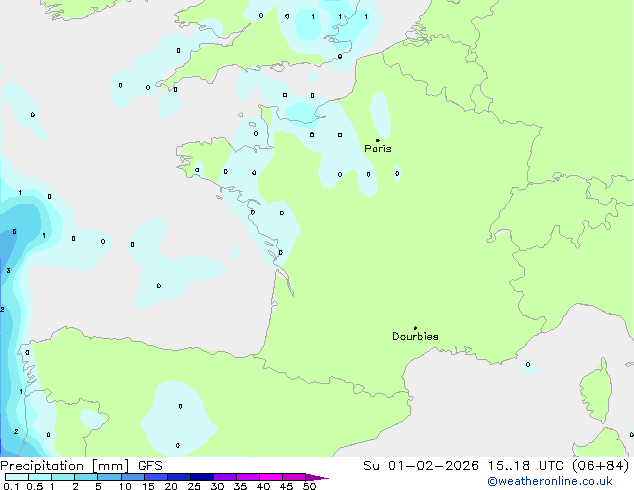Click the Dourbies location marker dot
Image resolution: width=634 pixels, height=490 pixels.
coord(415,328)
